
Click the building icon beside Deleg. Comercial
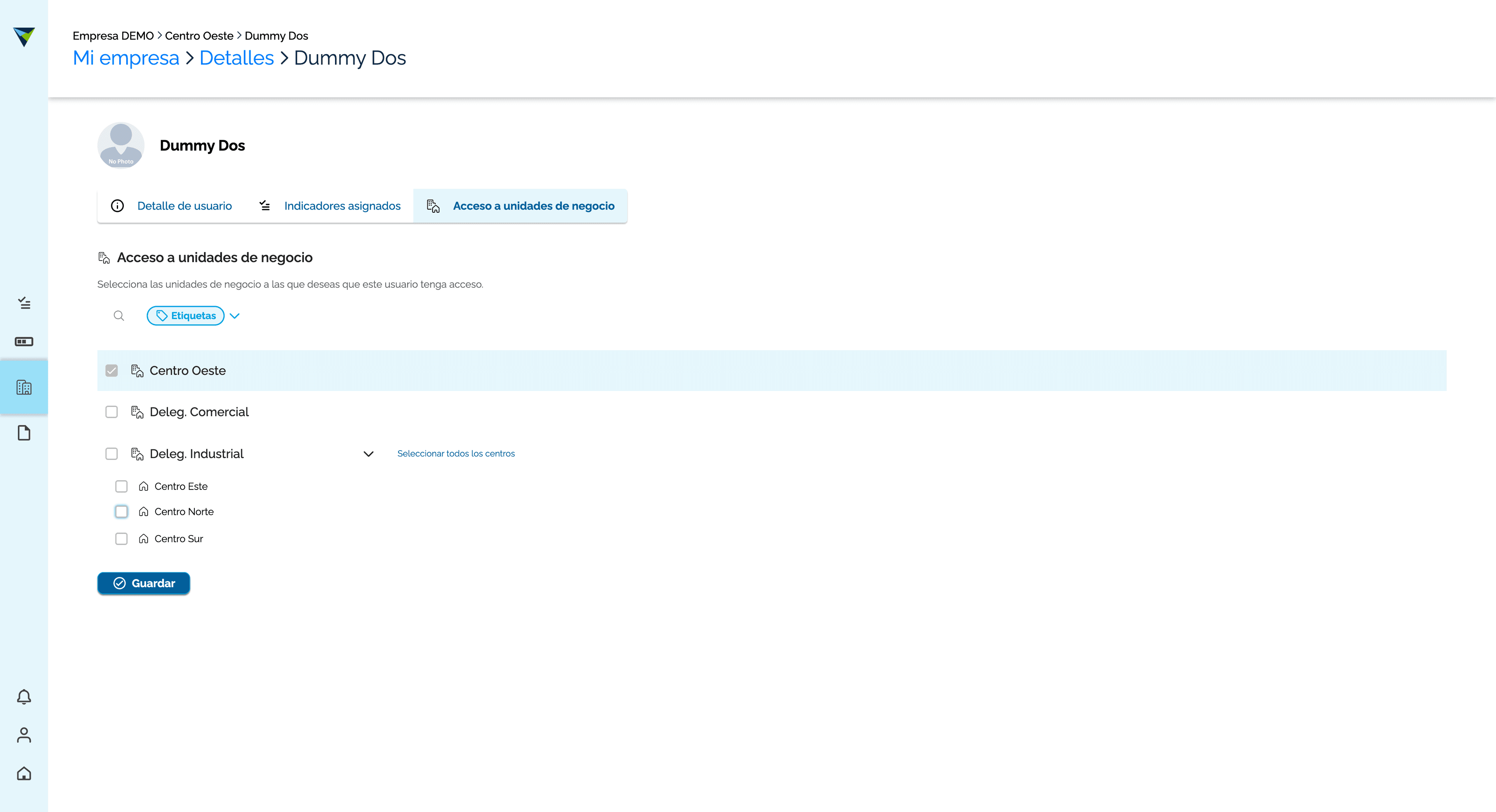click(138, 412)
